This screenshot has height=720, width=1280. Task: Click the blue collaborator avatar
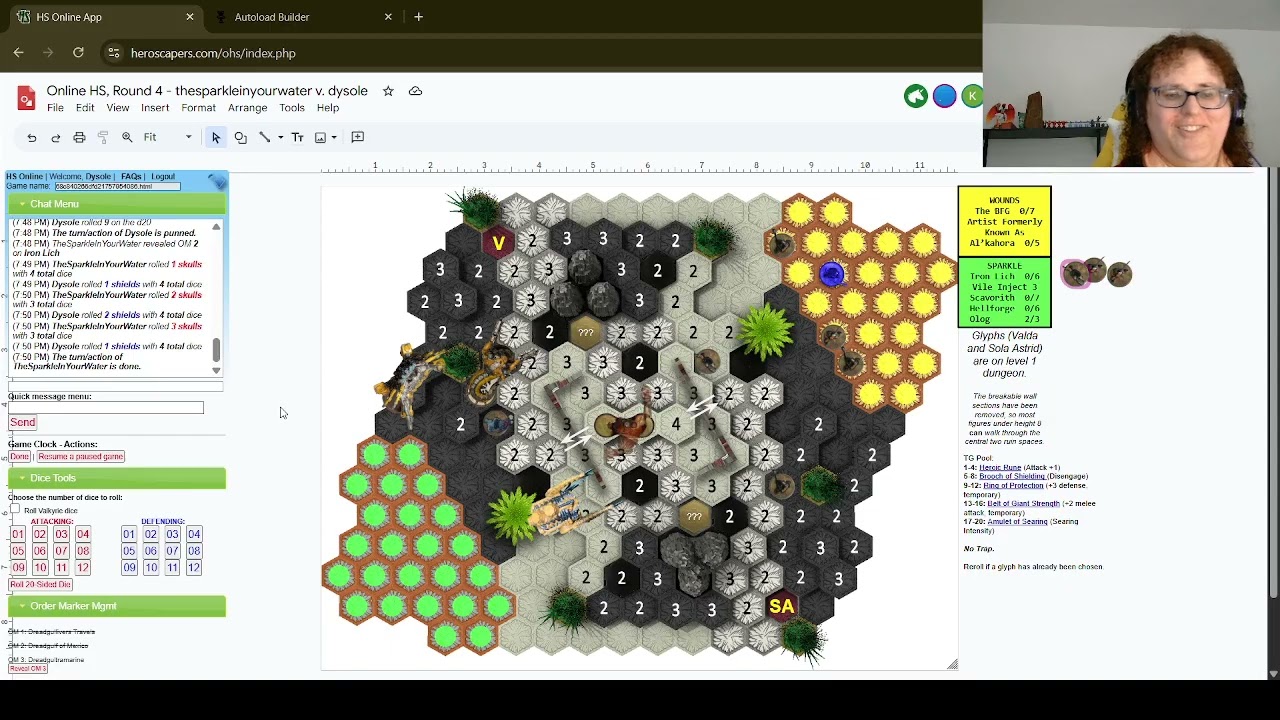point(944,96)
